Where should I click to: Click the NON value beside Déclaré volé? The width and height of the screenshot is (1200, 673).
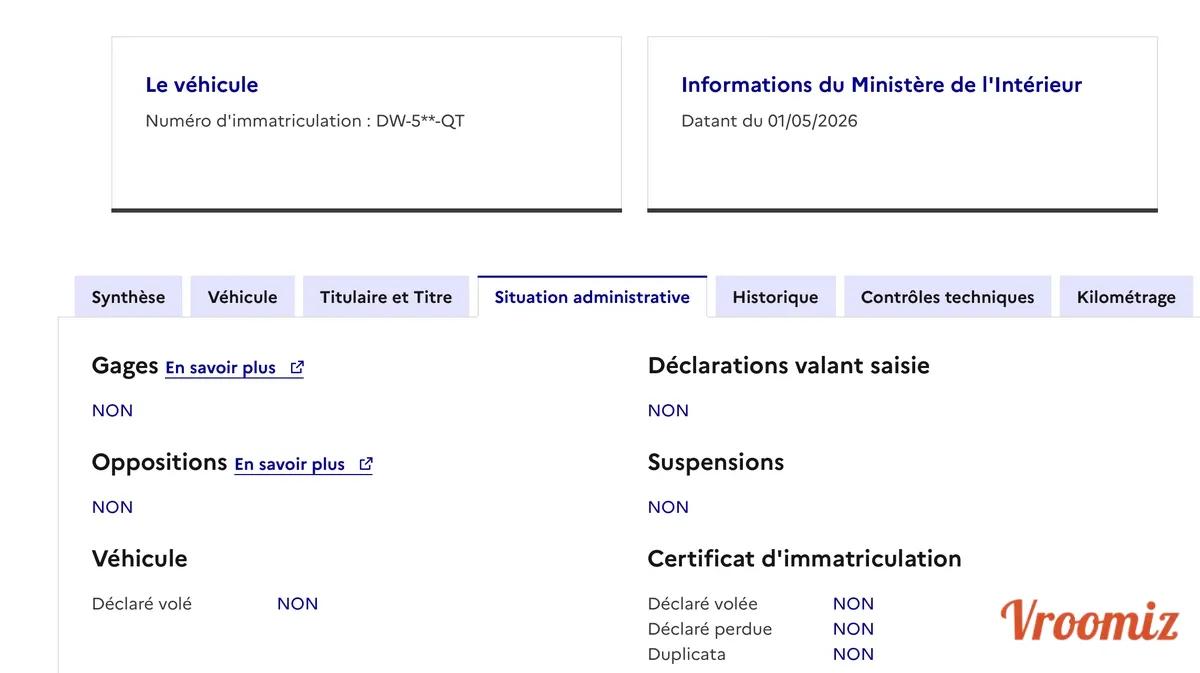click(298, 604)
